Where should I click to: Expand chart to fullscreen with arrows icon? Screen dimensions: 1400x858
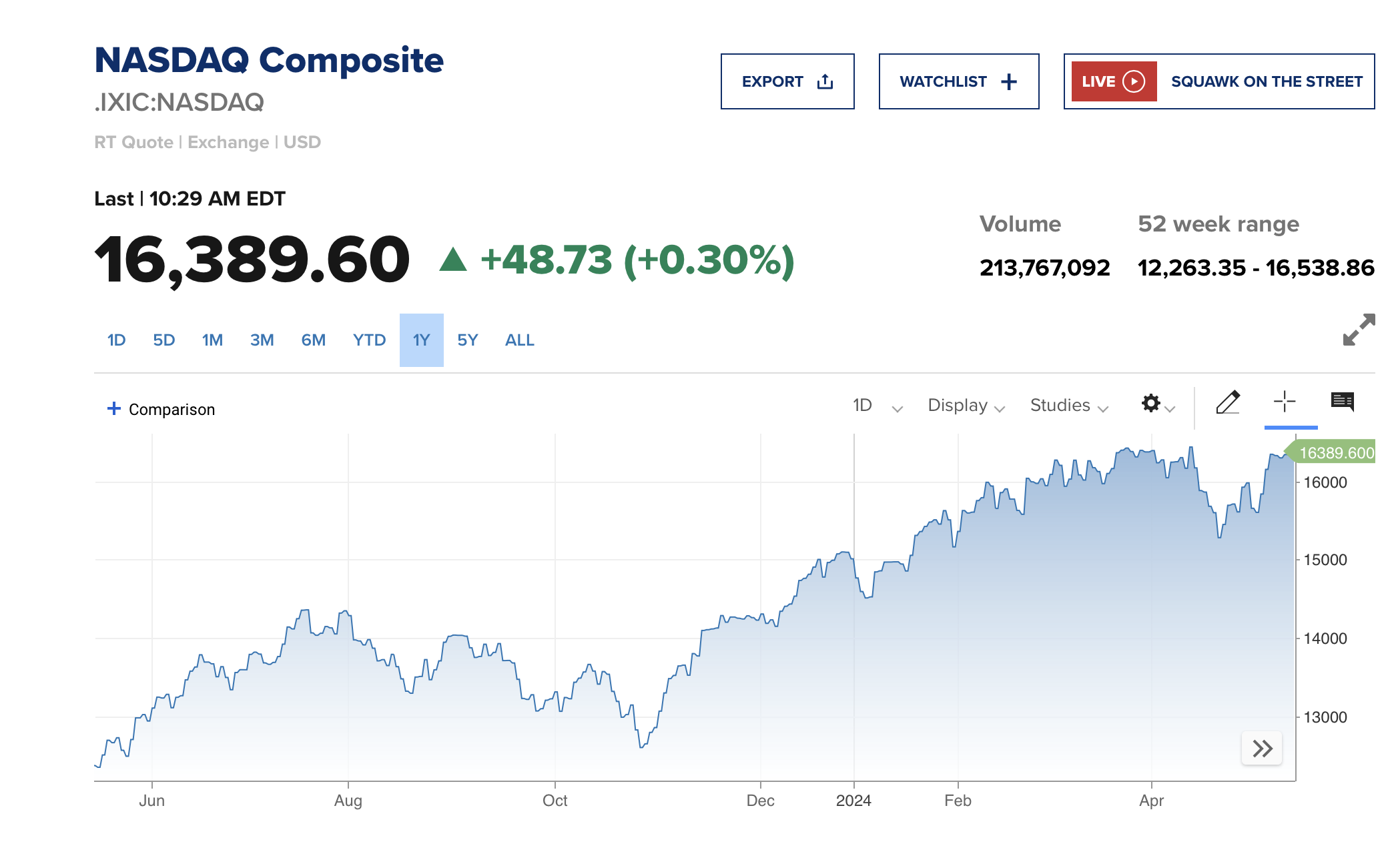click(x=1359, y=330)
